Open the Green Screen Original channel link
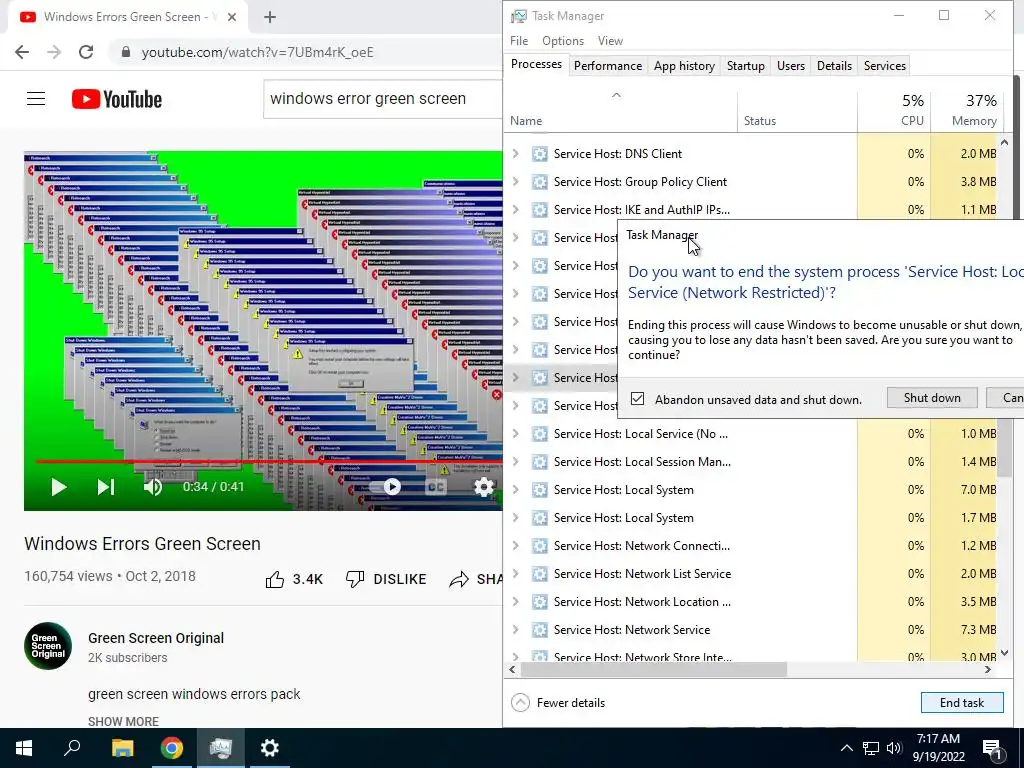This screenshot has height=768, width=1024. (x=156, y=638)
